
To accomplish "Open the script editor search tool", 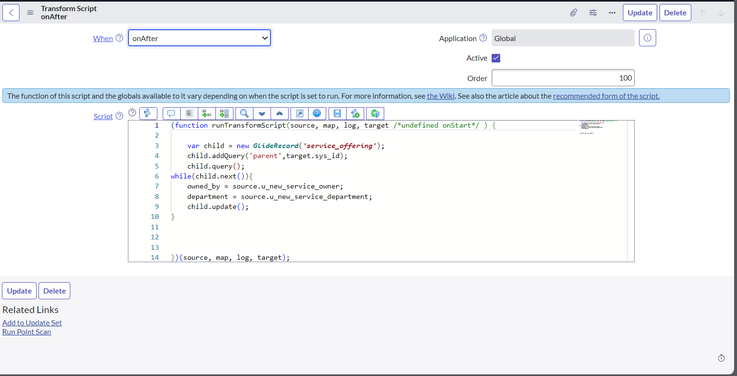I will coord(244,113).
